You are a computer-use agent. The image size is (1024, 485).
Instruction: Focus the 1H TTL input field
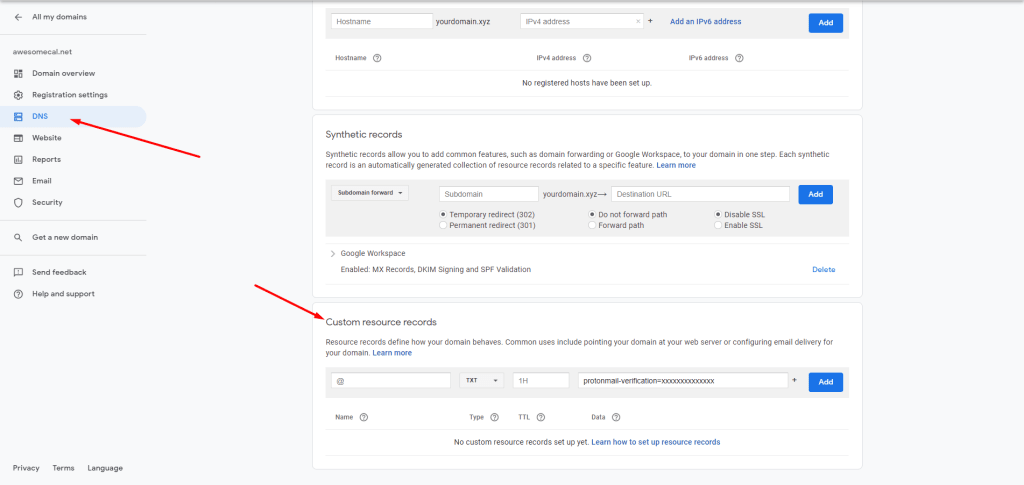point(541,381)
